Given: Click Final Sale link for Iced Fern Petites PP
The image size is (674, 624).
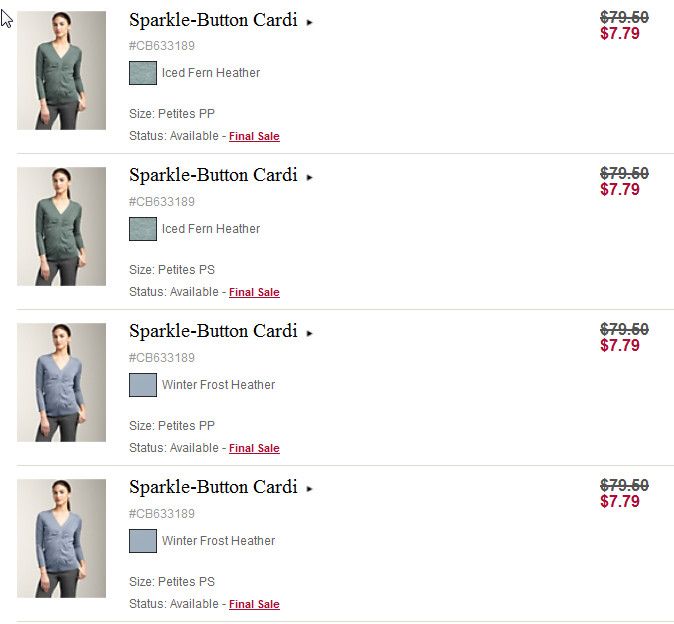Looking at the screenshot, I should point(254,136).
